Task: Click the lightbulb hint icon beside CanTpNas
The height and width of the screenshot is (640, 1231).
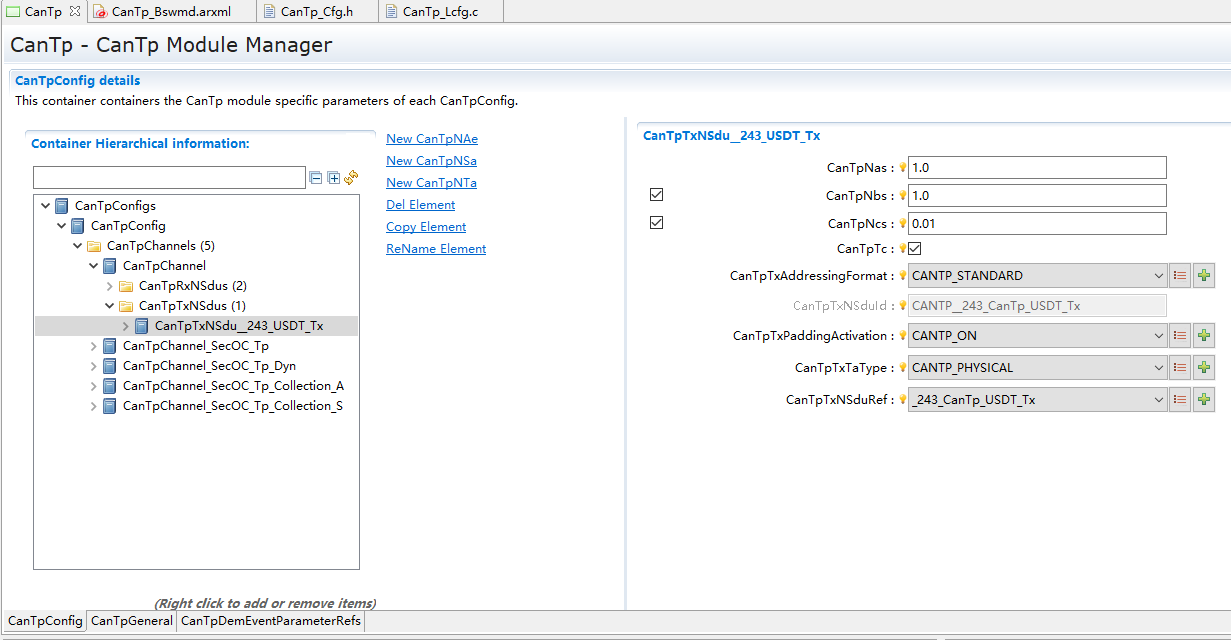Action: tap(902, 168)
